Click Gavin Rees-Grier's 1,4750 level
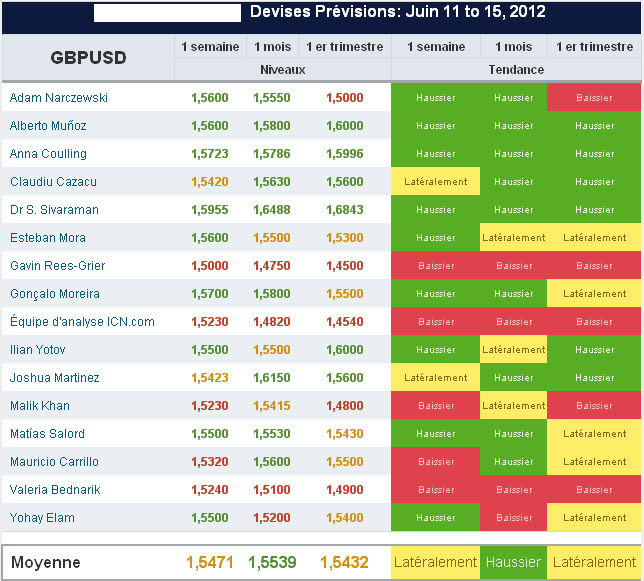Image resolution: width=644 pixels, height=581 pixels. [x=272, y=266]
